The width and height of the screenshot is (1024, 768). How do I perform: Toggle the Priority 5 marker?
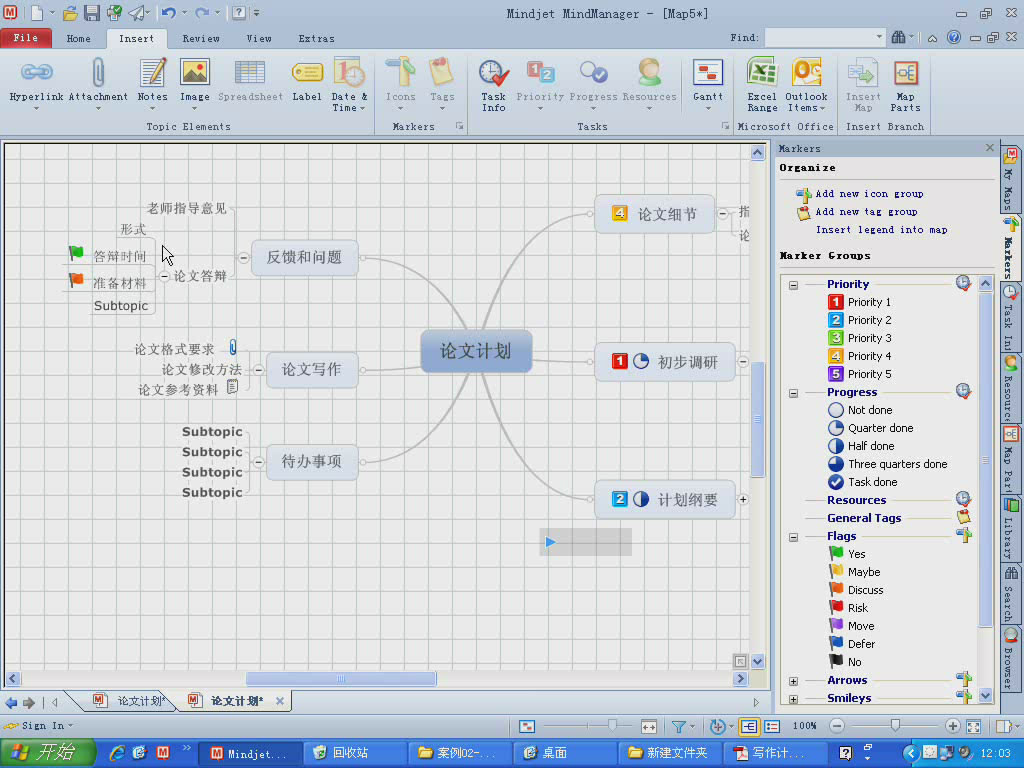click(x=859, y=374)
